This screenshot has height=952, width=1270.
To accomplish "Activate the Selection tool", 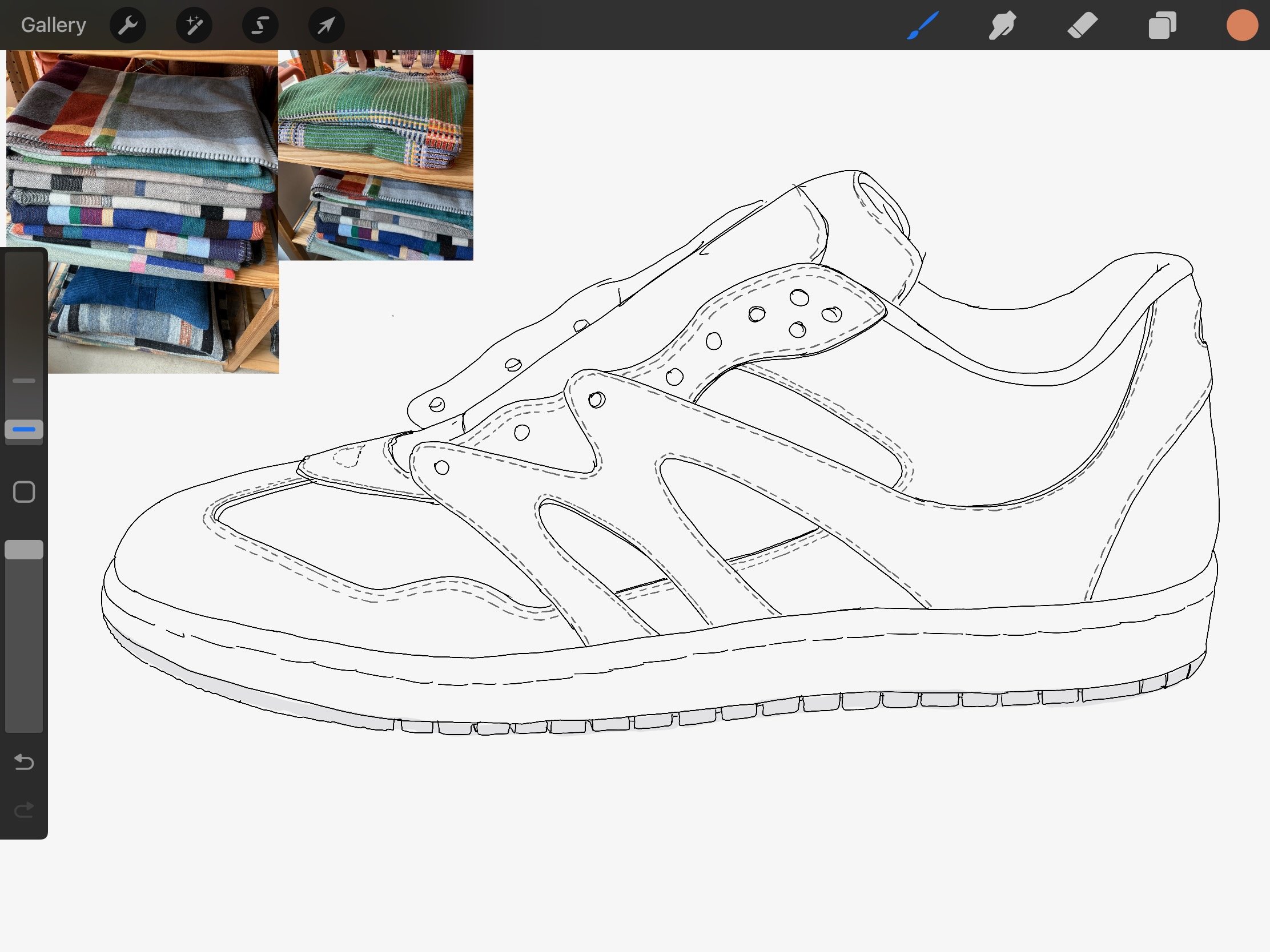I will [x=260, y=25].
